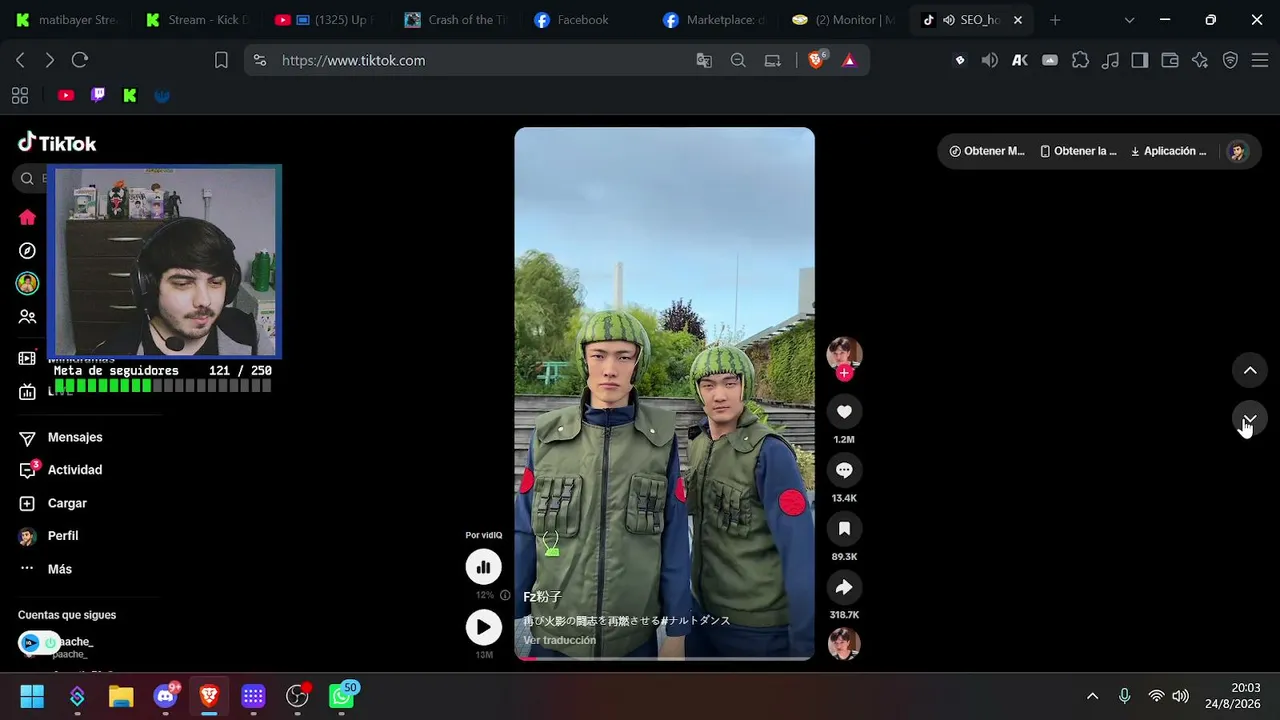The image size is (1280, 720).
Task: Open the spinning sound disc under the share count
Action: (x=844, y=644)
